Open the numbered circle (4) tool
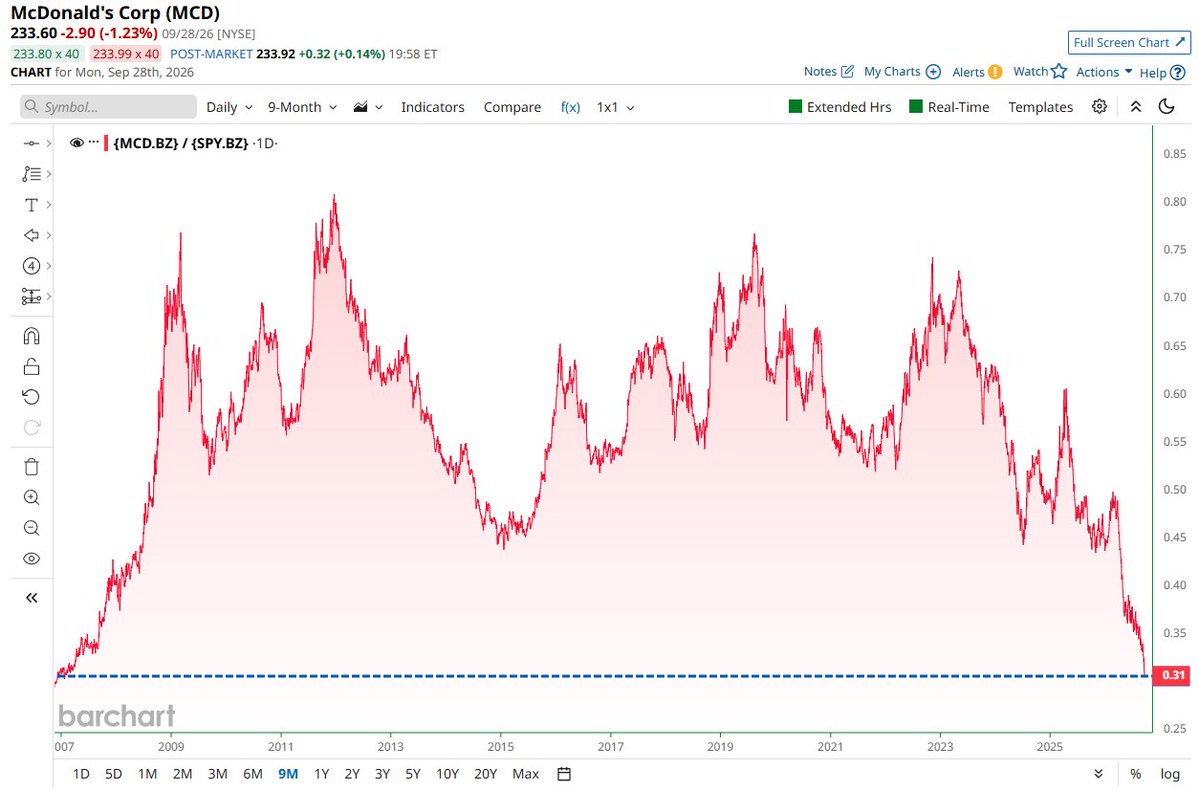The image size is (1199, 790). (31, 266)
